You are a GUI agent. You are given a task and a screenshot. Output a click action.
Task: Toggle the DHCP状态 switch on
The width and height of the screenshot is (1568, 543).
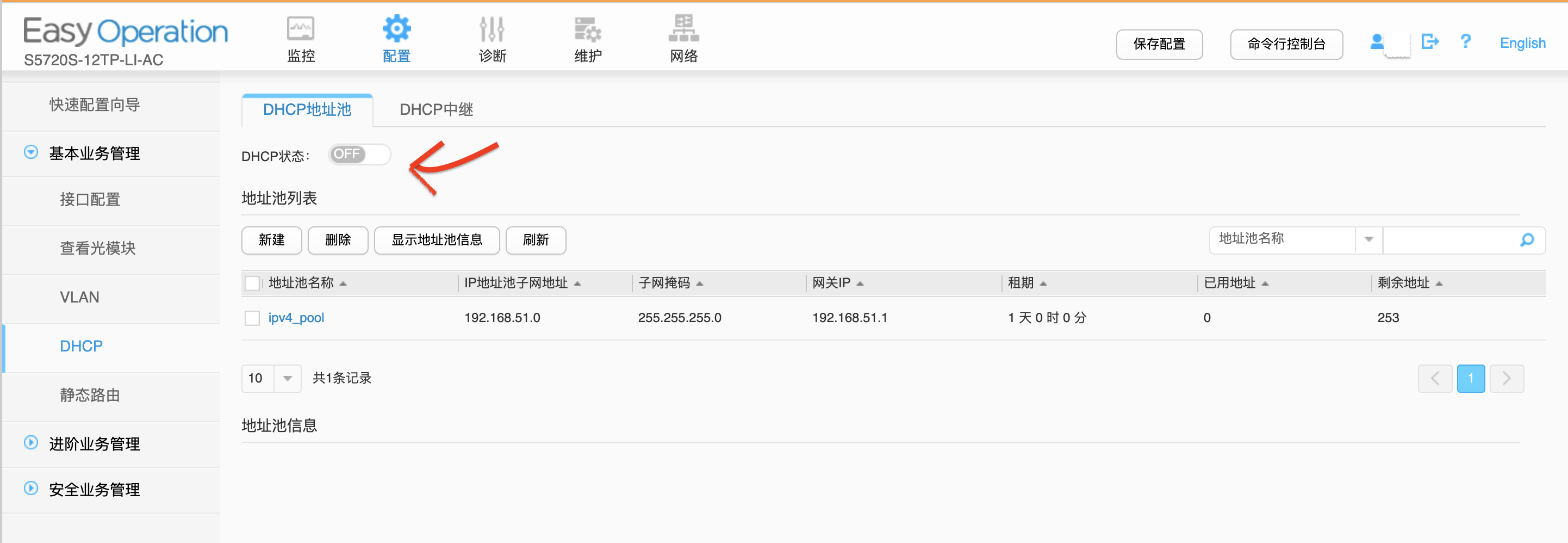[359, 154]
